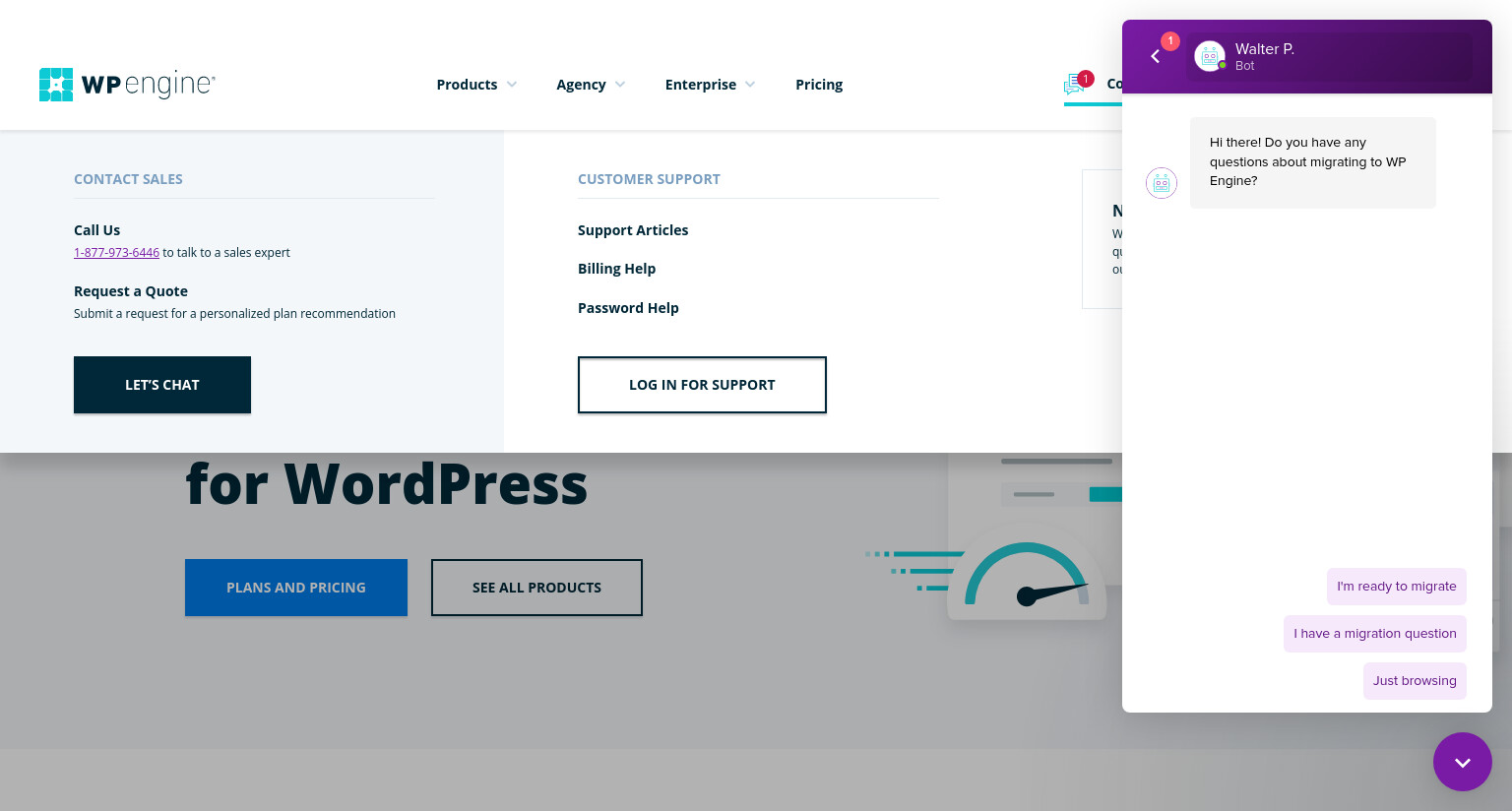Viewport: 1512px width, 811px height.
Task: Click the "CONTACT SALES" heading
Action: [x=128, y=179]
